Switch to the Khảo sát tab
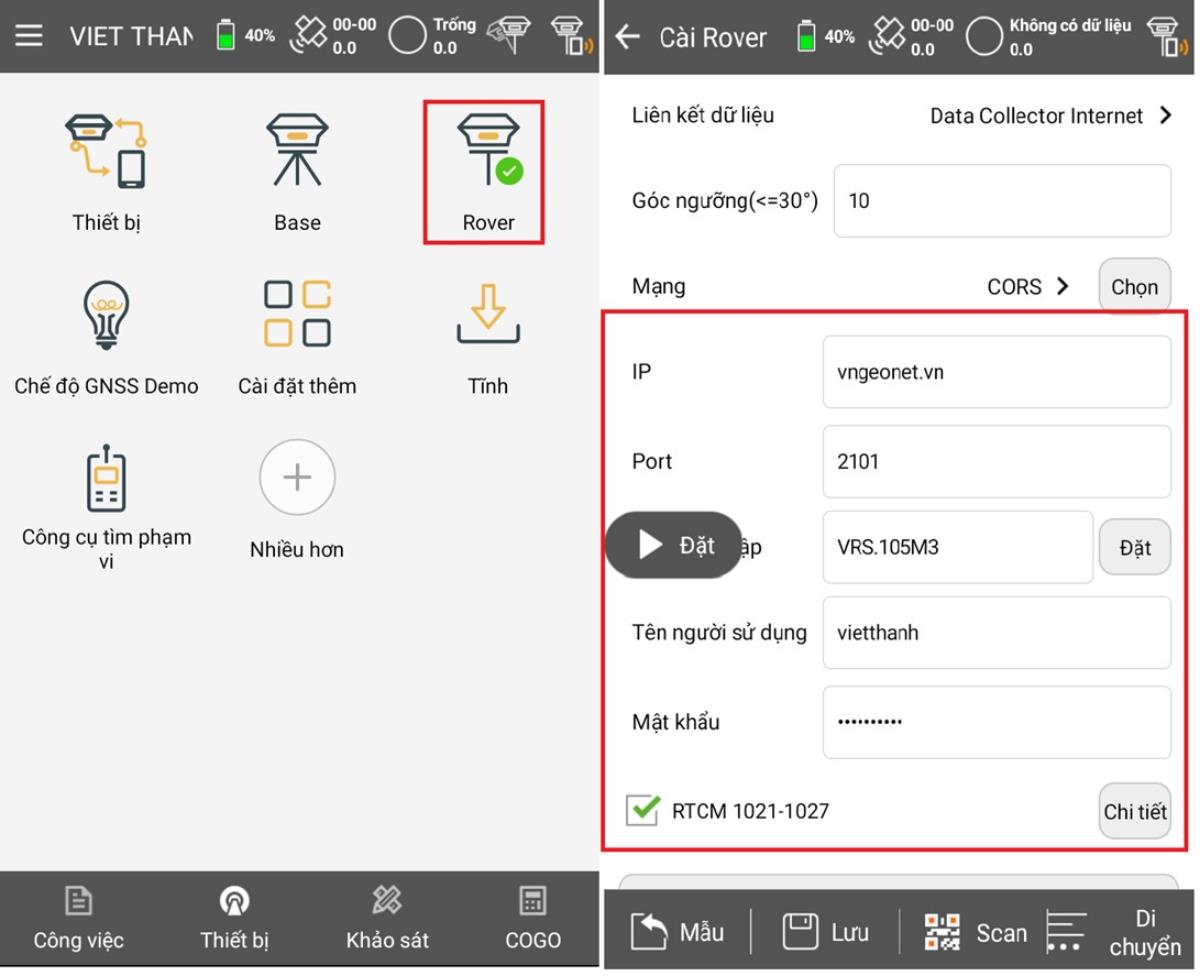Viewport: 1200px width, 976px height. [x=387, y=917]
